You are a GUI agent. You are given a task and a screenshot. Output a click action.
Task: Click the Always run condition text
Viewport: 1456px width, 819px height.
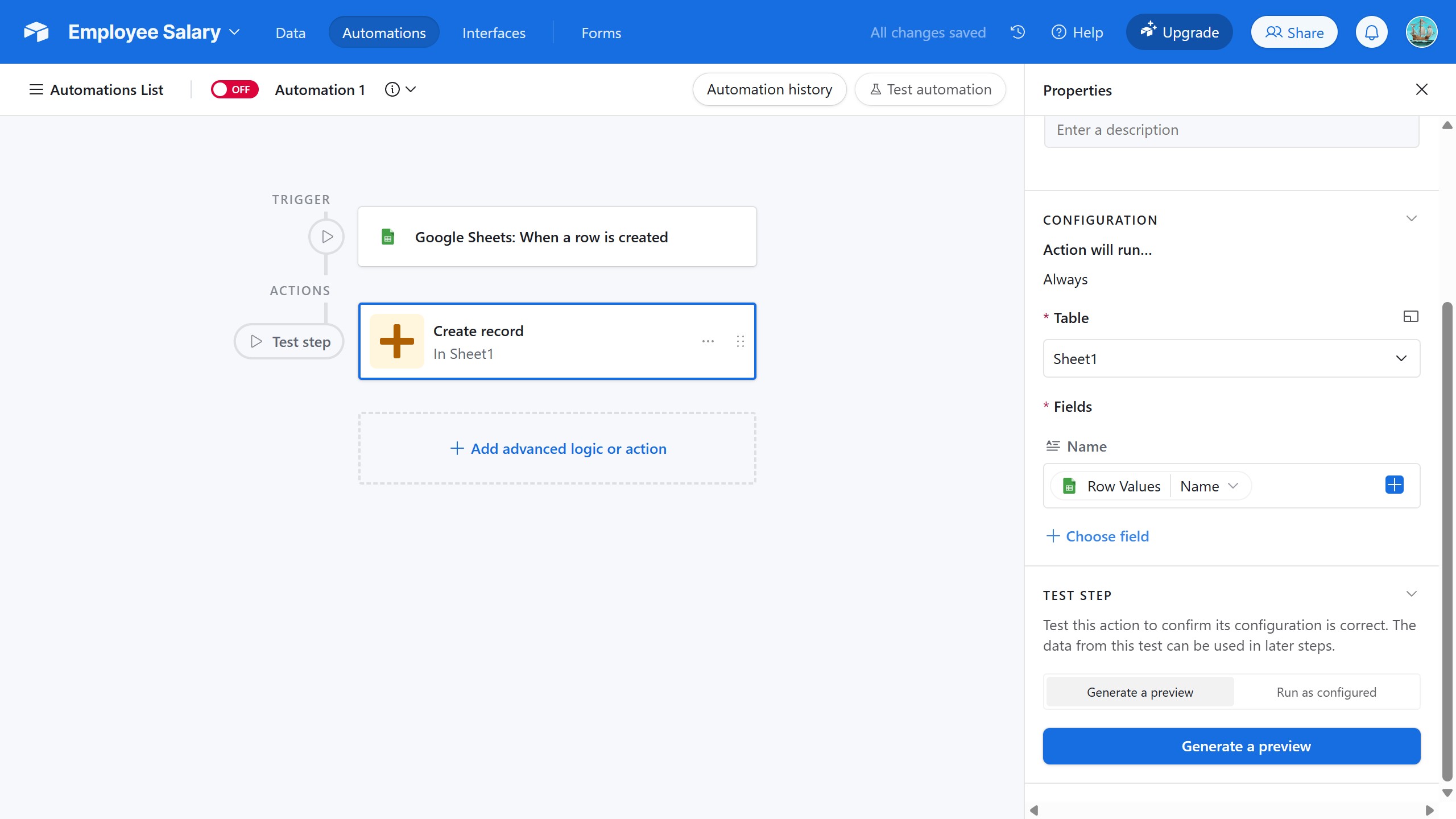coord(1065,279)
